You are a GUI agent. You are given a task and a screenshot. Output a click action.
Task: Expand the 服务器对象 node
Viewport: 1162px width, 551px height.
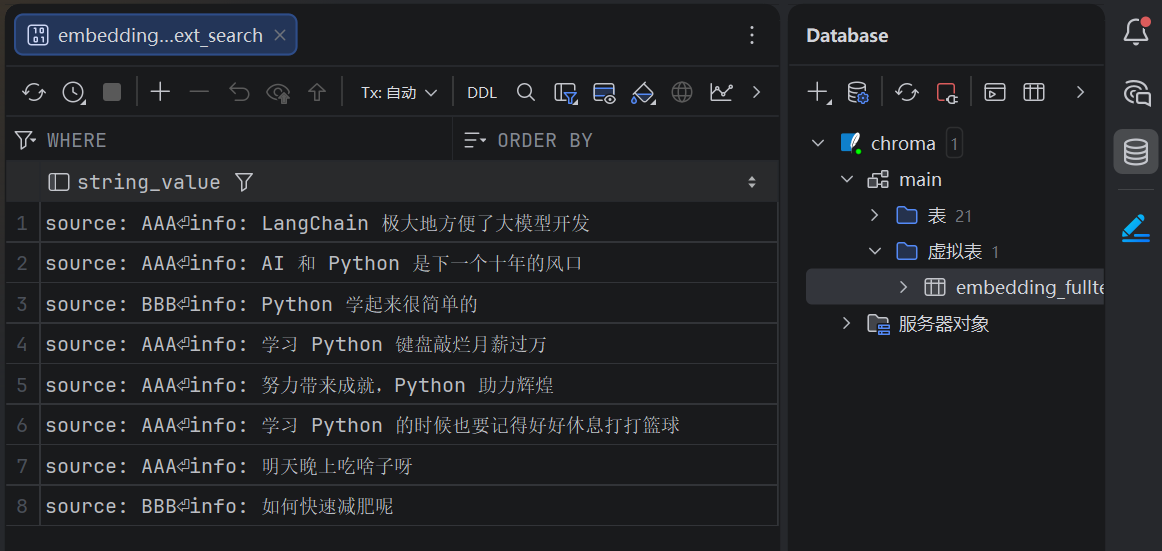click(x=846, y=324)
